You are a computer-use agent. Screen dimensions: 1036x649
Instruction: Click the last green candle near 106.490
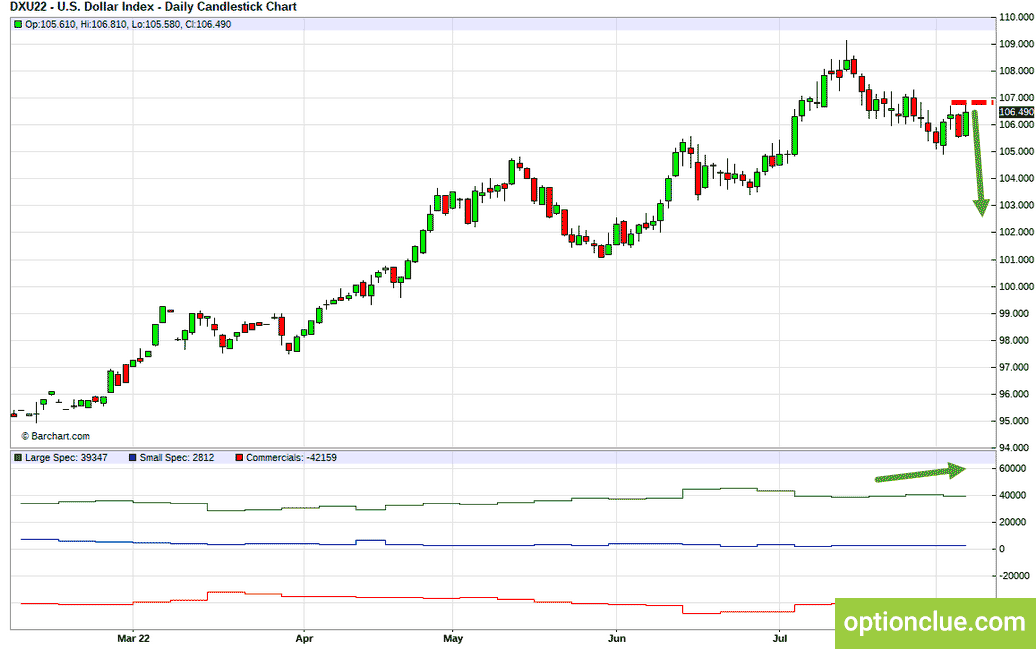(x=966, y=123)
